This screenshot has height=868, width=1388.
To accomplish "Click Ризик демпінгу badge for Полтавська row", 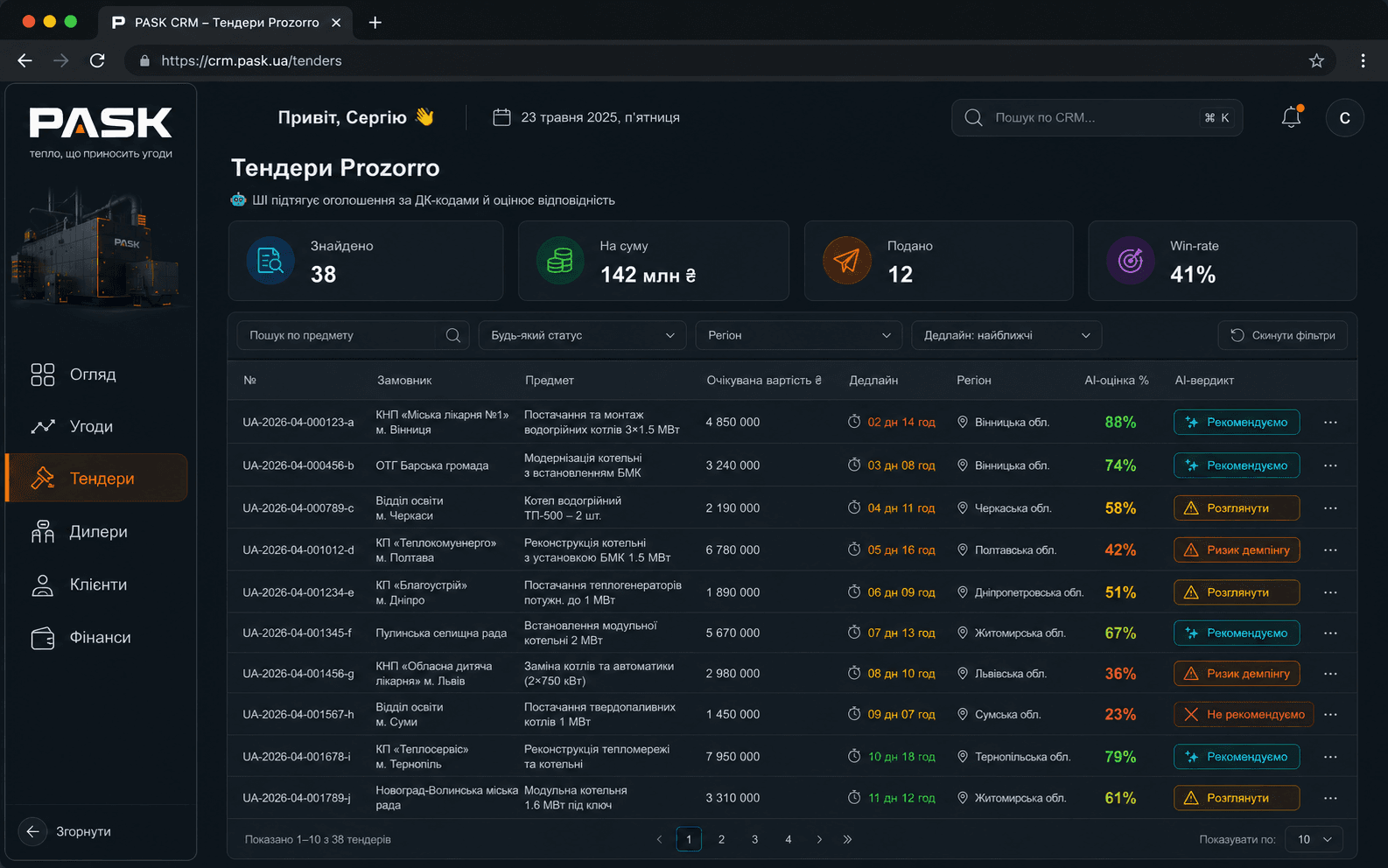I will [x=1237, y=550].
